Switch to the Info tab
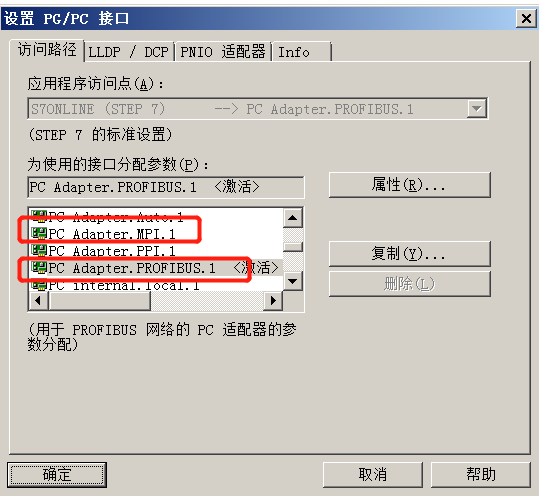This screenshot has width=539, height=496. click(x=302, y=52)
